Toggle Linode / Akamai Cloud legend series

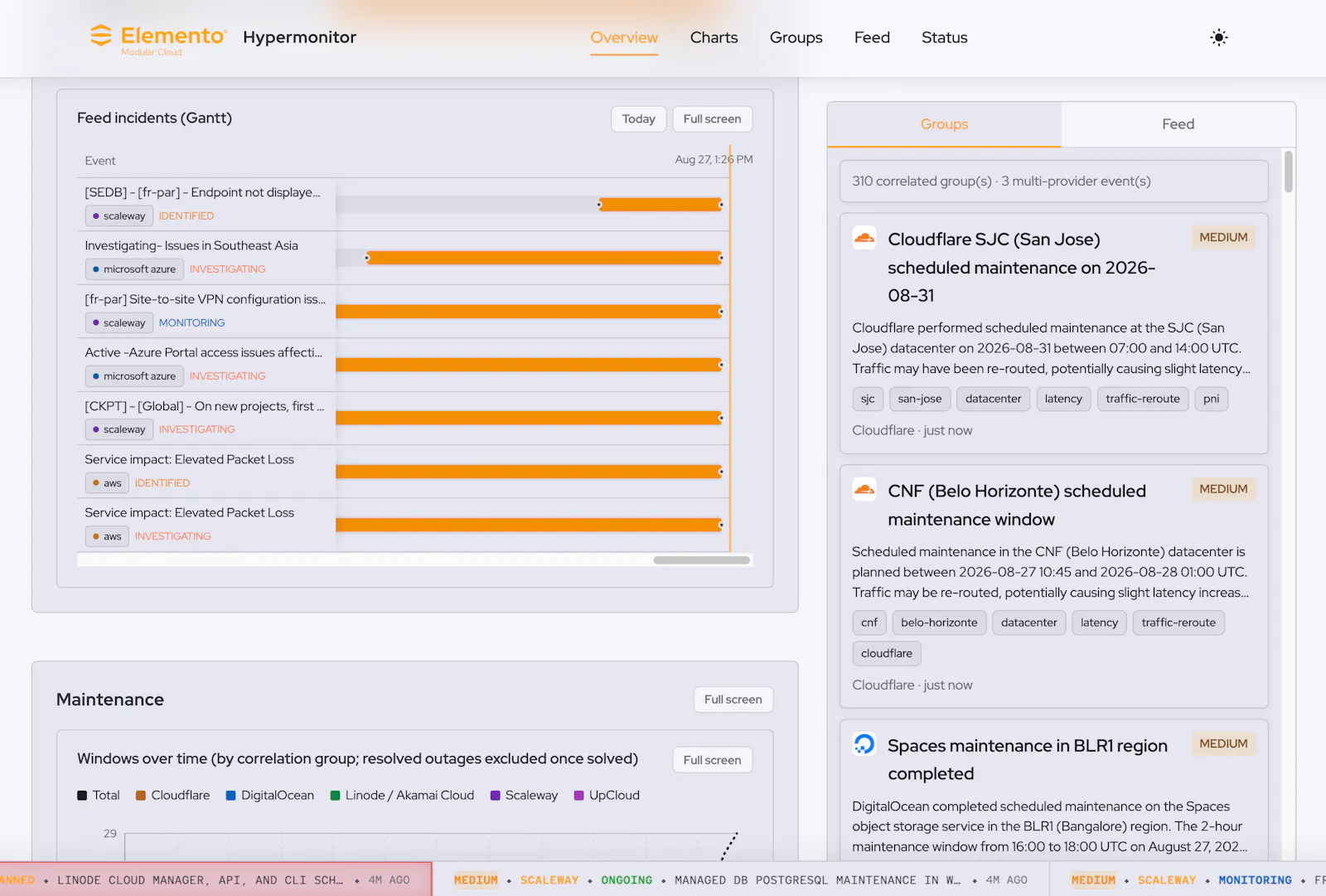tap(402, 795)
